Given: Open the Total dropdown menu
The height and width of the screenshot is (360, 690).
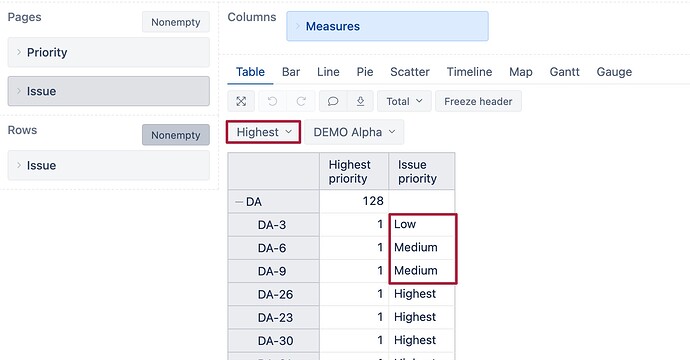Looking at the screenshot, I should [404, 101].
